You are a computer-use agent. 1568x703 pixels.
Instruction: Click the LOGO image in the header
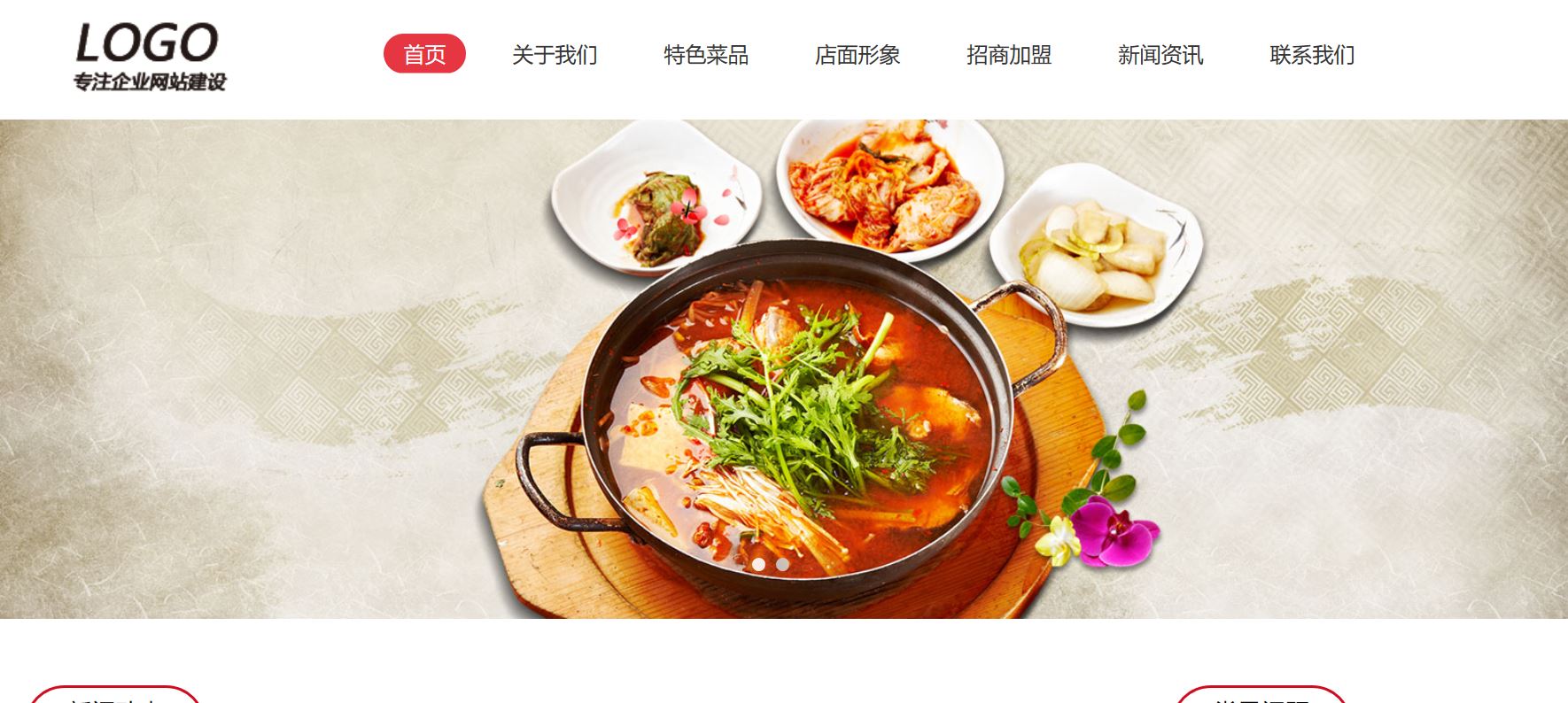tap(150, 57)
